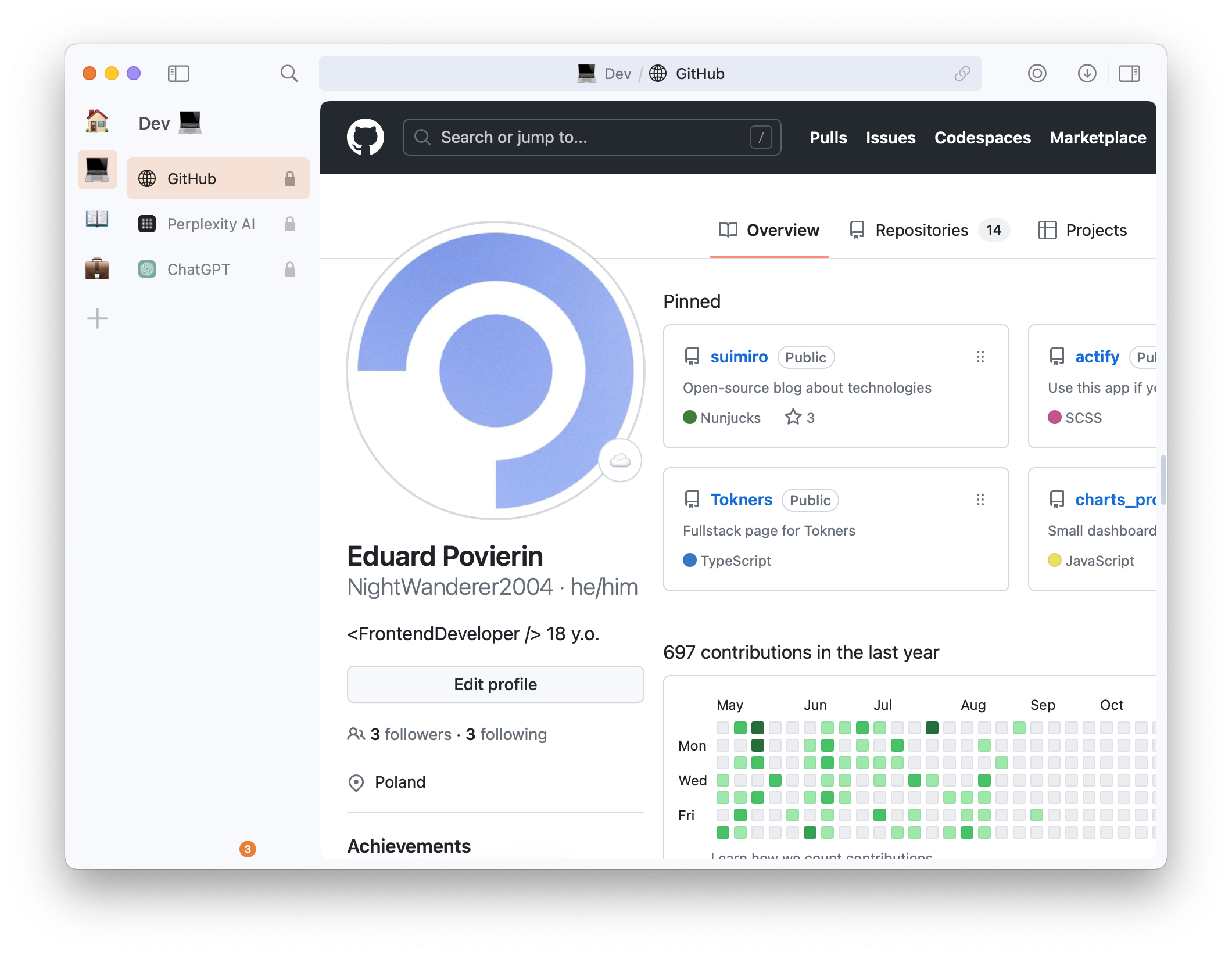Open the suimiro repository link
Image resolution: width=1232 pixels, height=955 pixels.
tap(739, 357)
